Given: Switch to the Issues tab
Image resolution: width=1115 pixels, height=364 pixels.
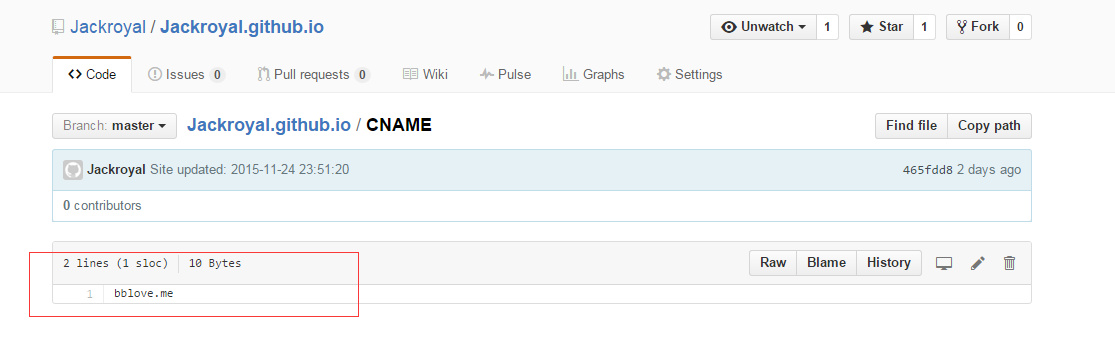Looking at the screenshot, I should [186, 75].
